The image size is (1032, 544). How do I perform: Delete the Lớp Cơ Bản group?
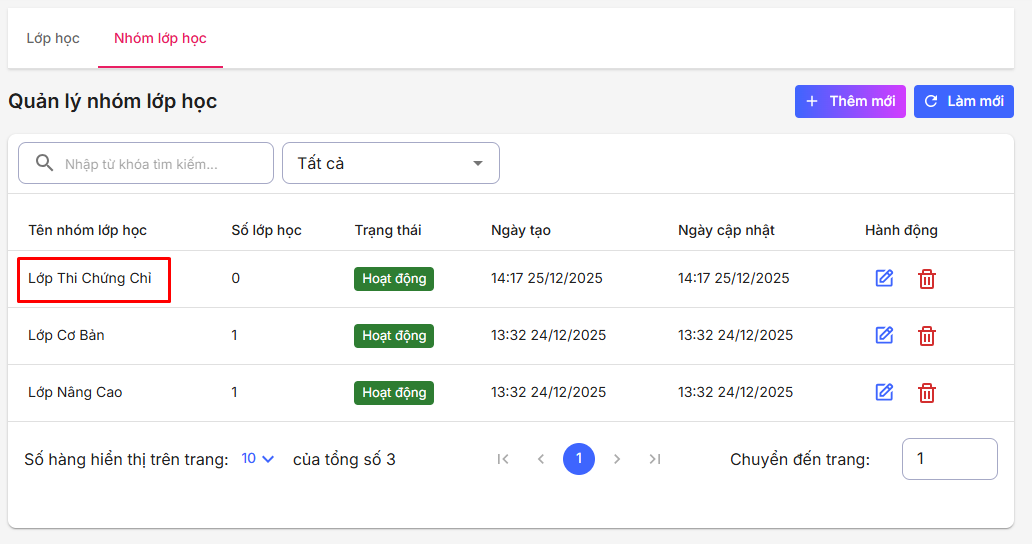coord(927,336)
